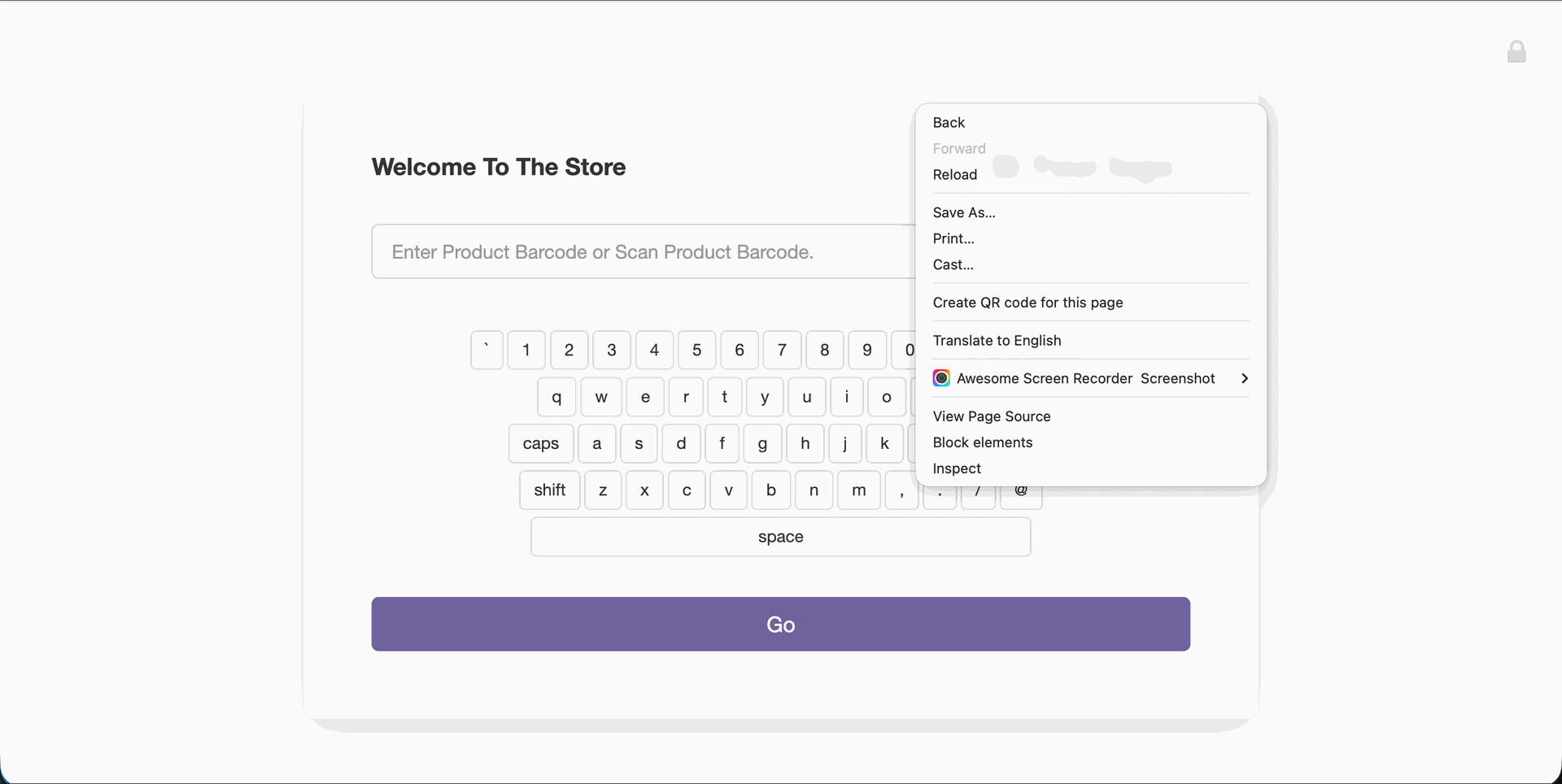Tap the space bar key
Viewport: 1562px width, 784px height.
pos(781,537)
